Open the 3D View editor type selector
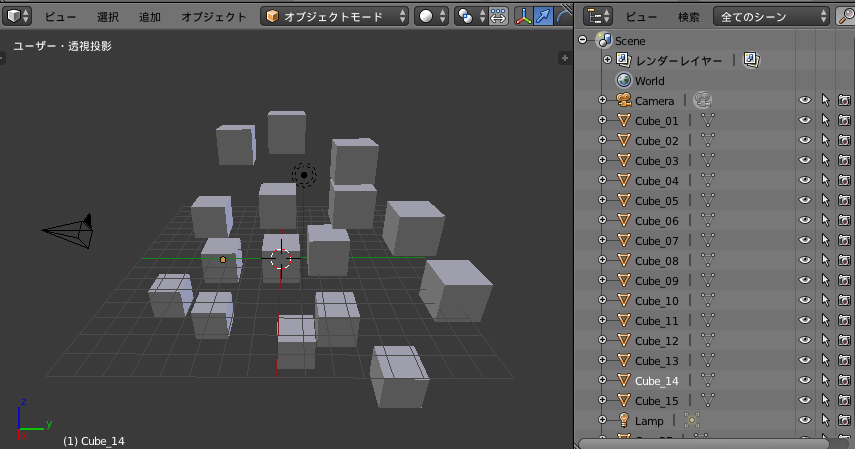 (17, 16)
